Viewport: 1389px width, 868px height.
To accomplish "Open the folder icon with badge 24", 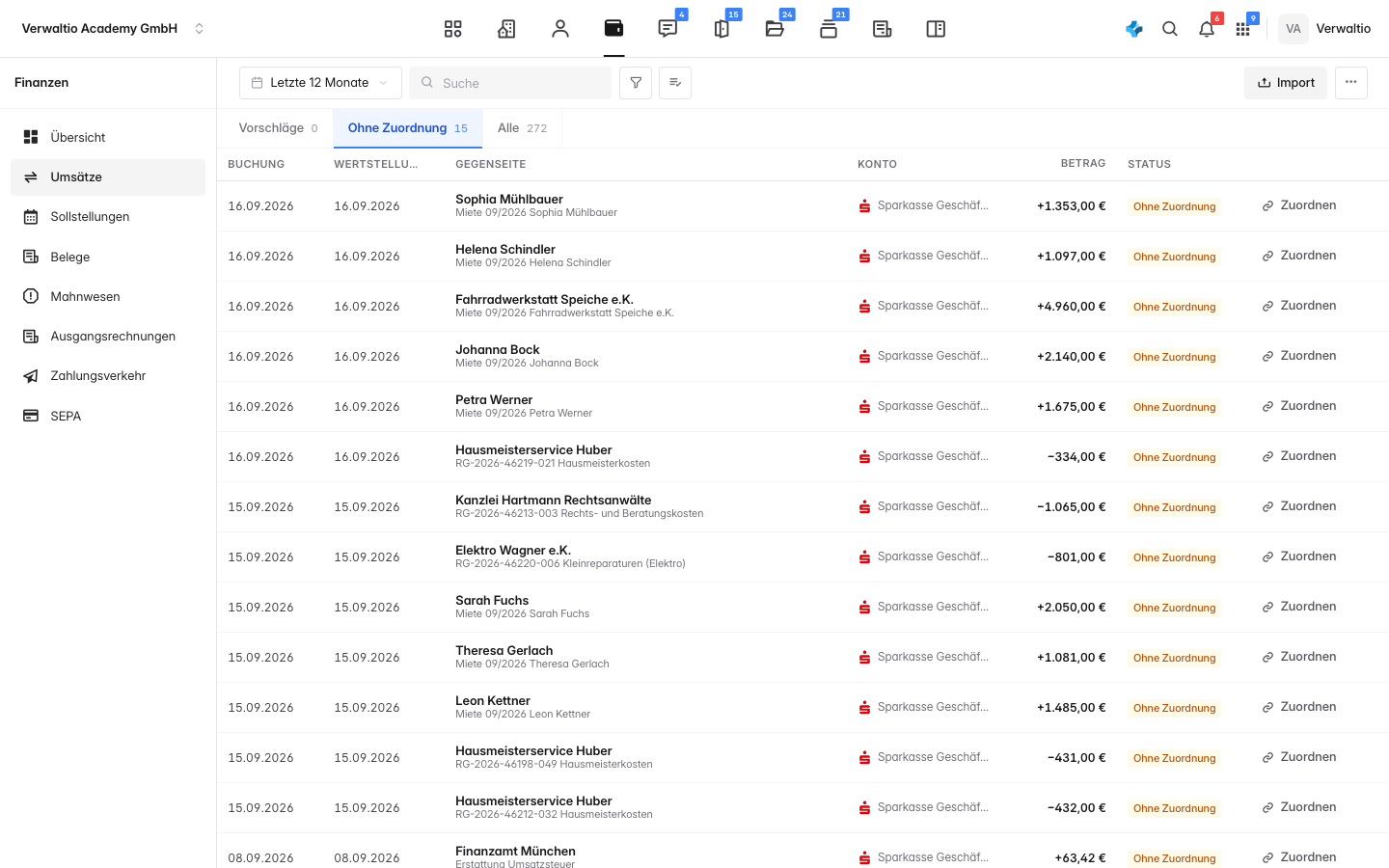I will [x=775, y=29].
